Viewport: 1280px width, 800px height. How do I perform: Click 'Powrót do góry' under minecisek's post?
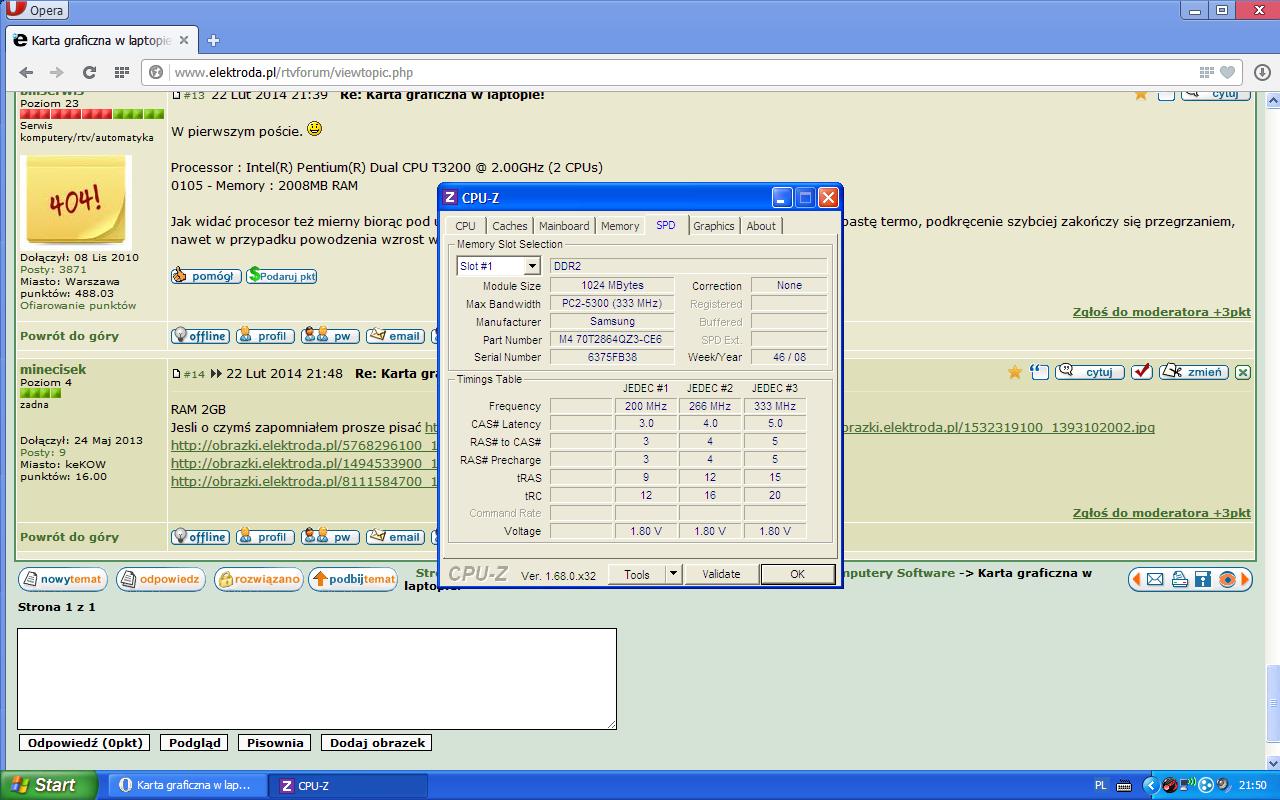[x=69, y=537]
